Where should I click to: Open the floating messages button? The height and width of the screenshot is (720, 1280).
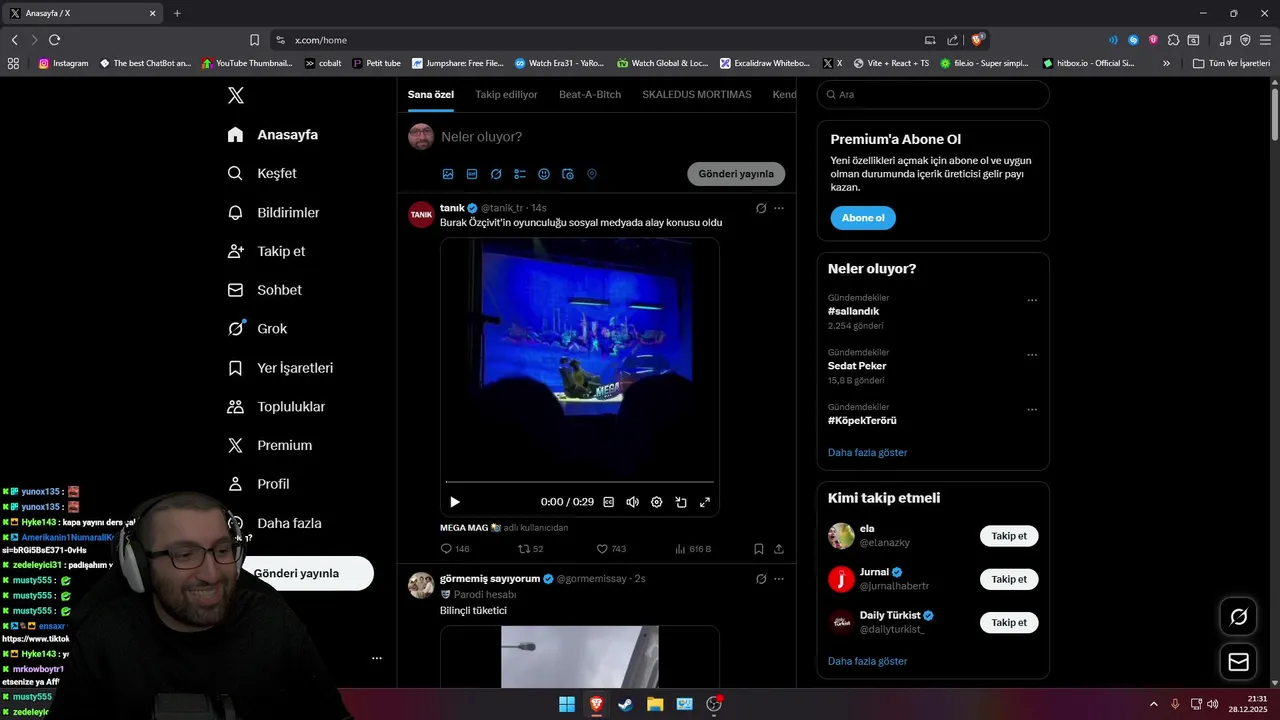click(x=1238, y=662)
